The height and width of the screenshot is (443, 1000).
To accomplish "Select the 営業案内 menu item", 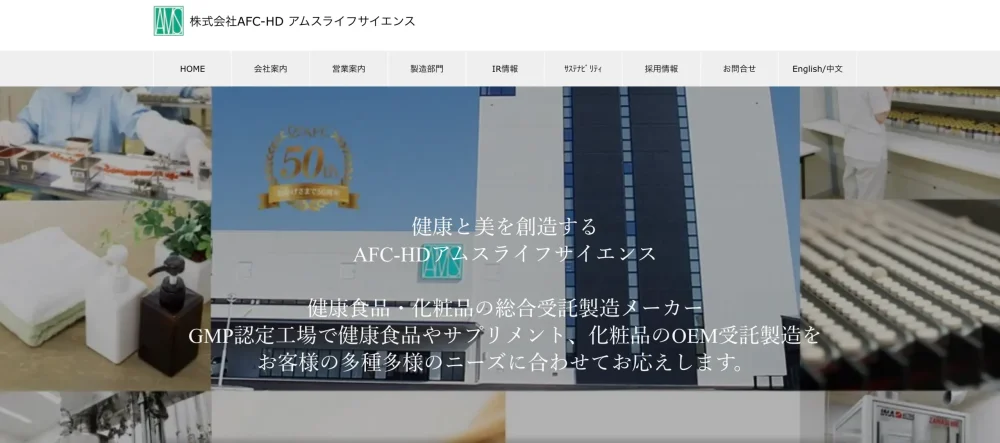I will click(349, 69).
